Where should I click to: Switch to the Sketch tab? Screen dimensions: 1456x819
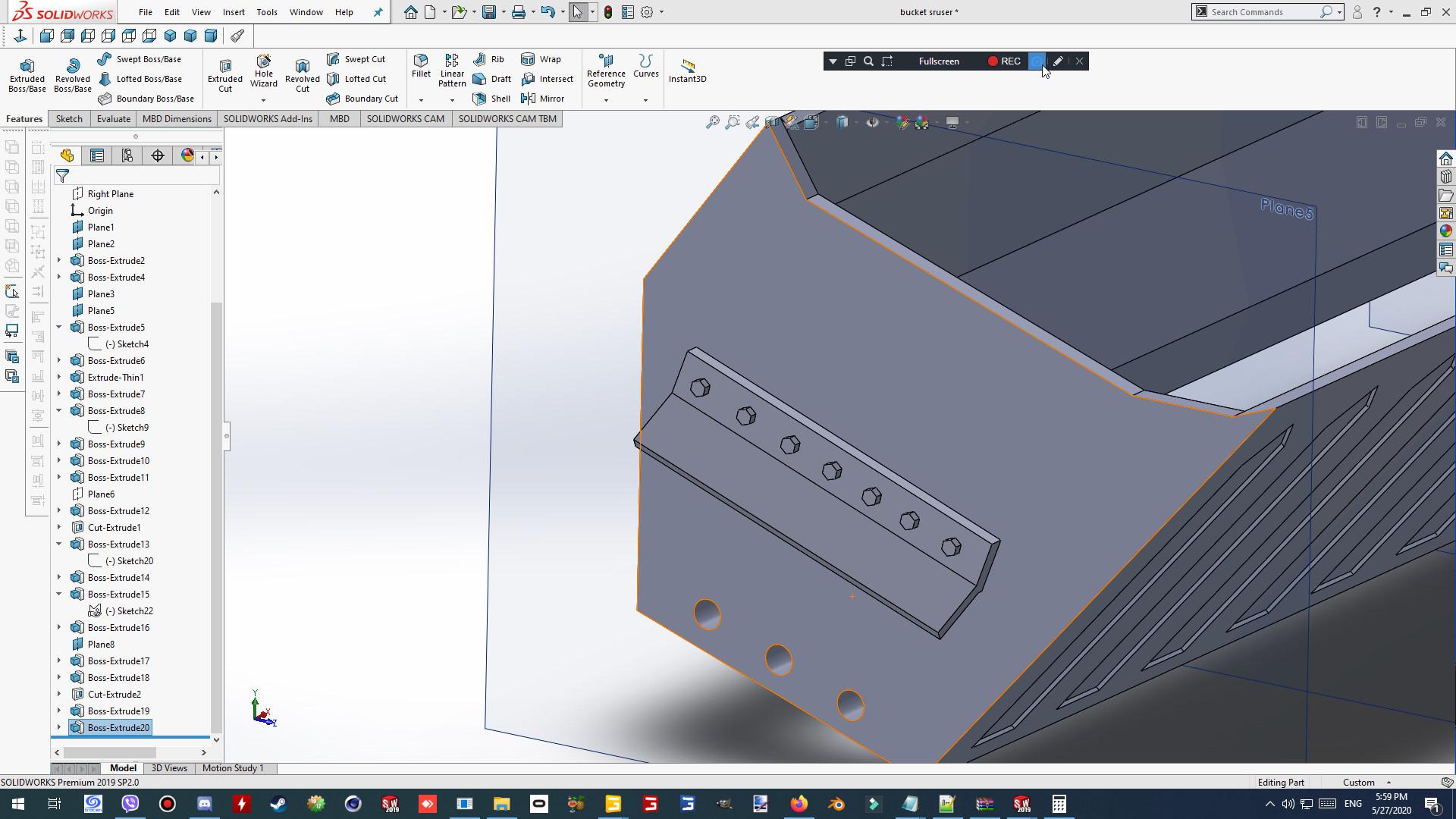click(x=69, y=118)
